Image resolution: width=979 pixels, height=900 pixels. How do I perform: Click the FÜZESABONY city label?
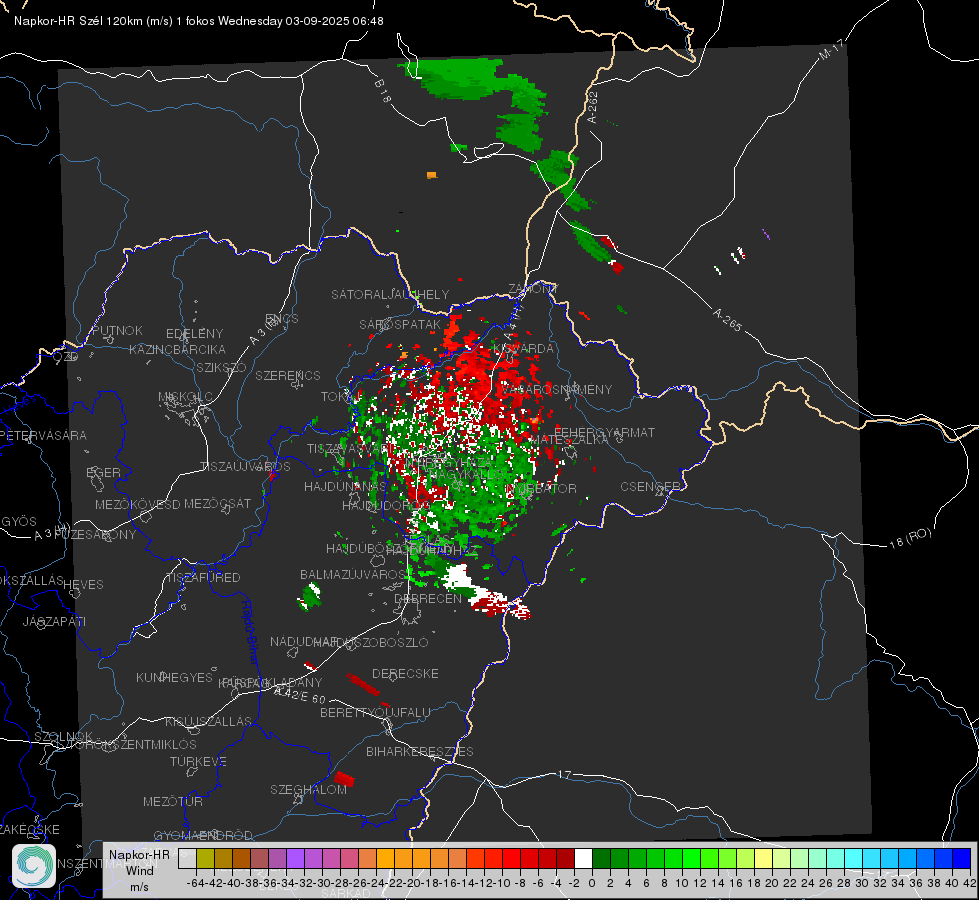94,535
